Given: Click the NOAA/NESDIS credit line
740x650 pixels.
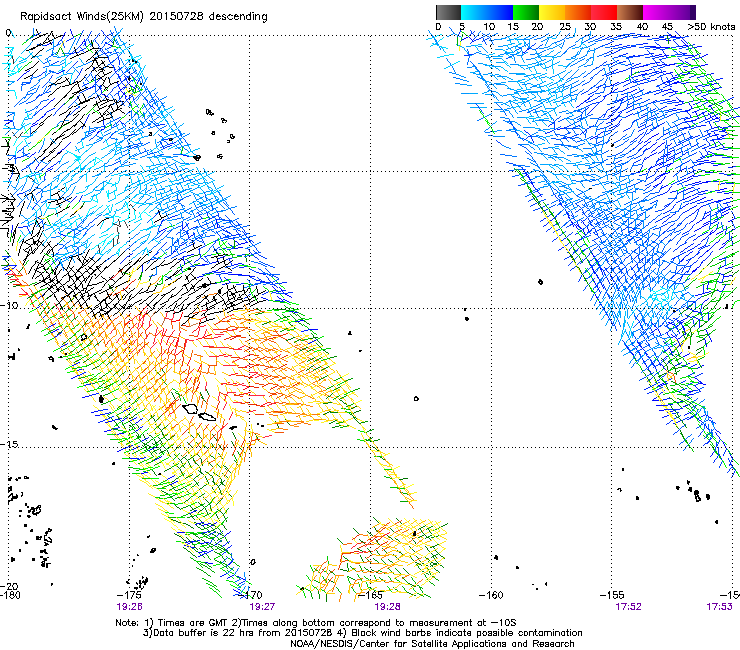Looking at the screenshot, I should (x=432, y=644).
